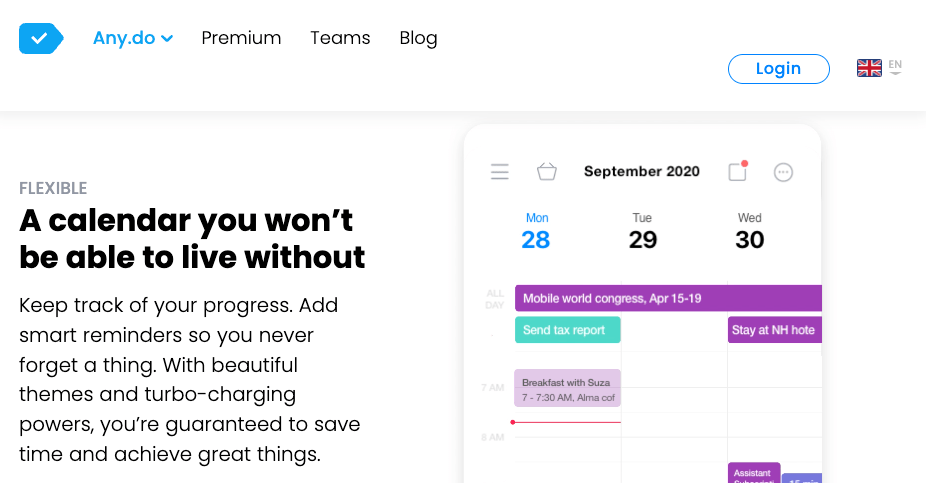The image size is (926, 483).
Task: Open the Premium page
Action: (x=241, y=38)
